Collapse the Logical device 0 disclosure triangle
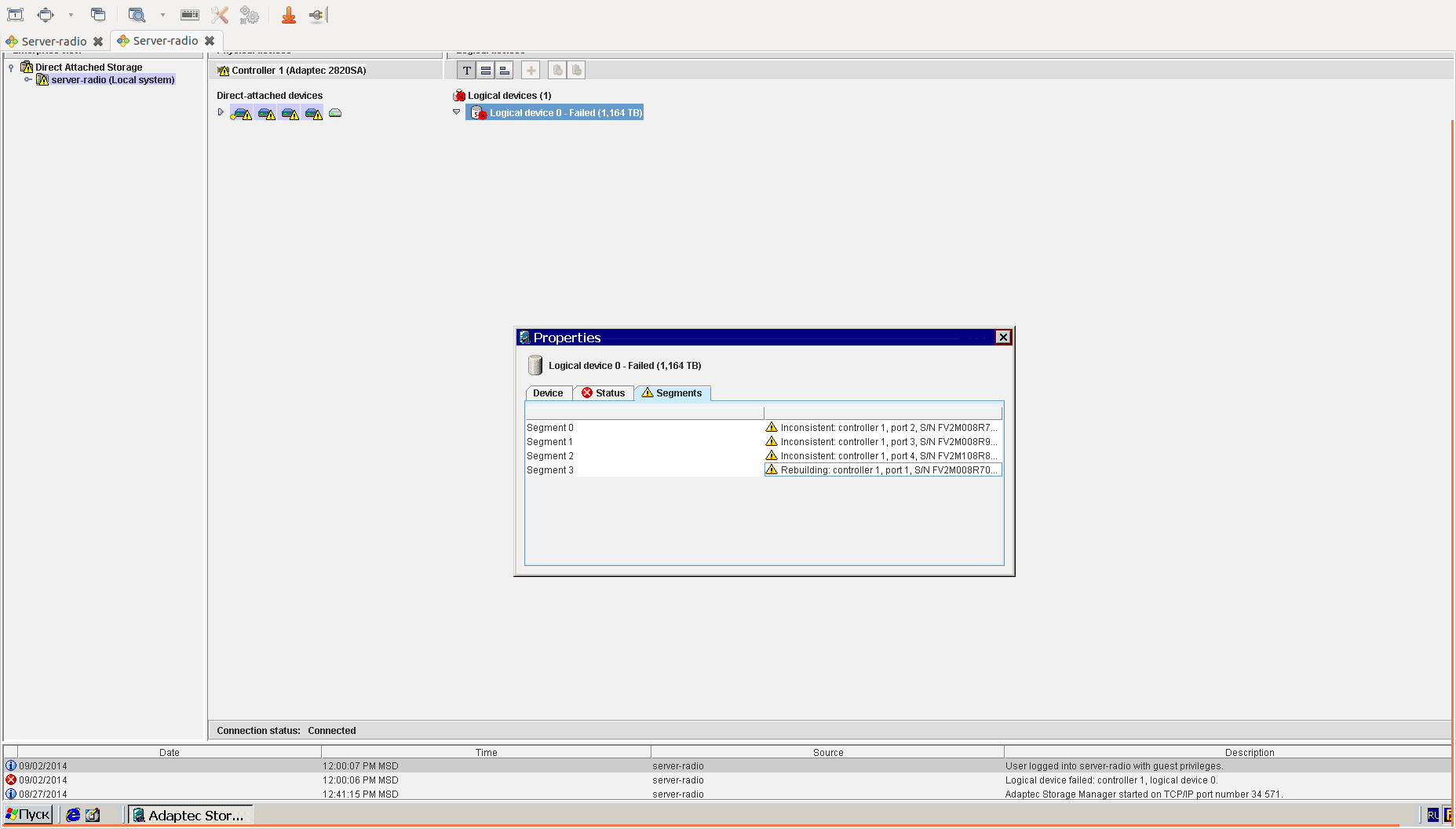The height and width of the screenshot is (829, 1456). point(457,112)
